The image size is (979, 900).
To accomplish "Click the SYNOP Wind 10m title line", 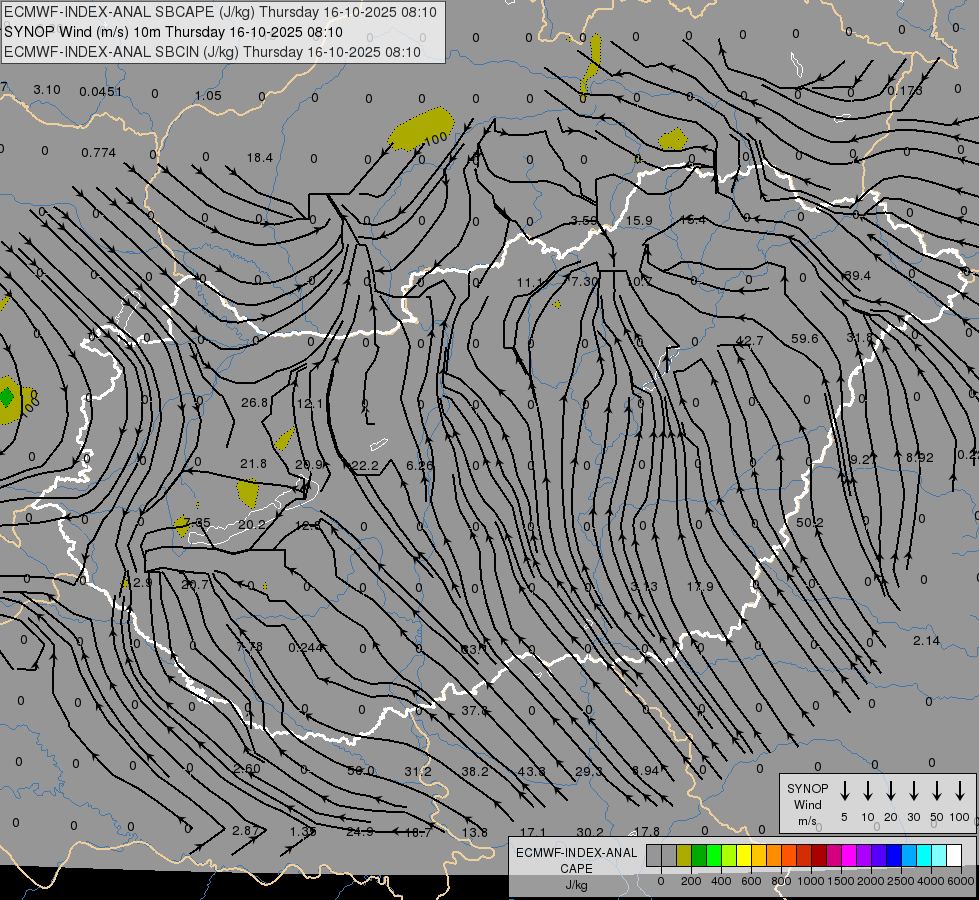I will pyautogui.click(x=180, y=32).
